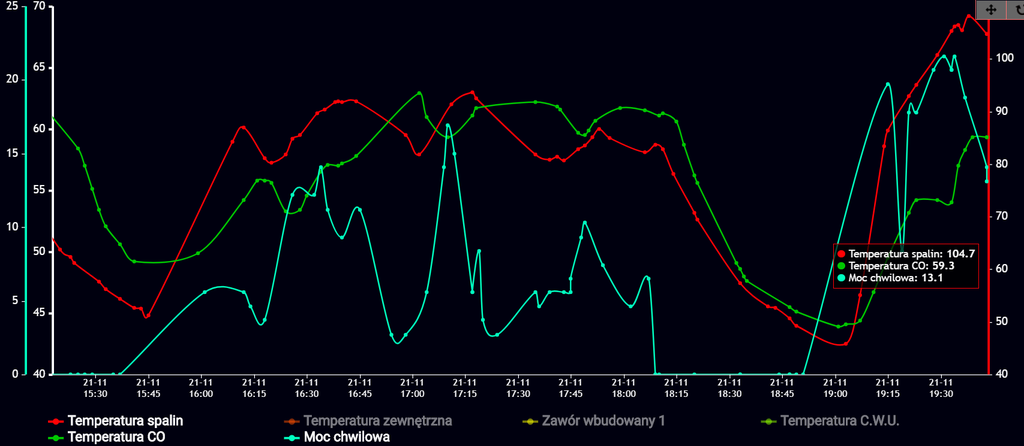The image size is (1024, 446).
Task: Click the tooltip line Temperatura spalin: 104.7
Action: (x=912, y=254)
